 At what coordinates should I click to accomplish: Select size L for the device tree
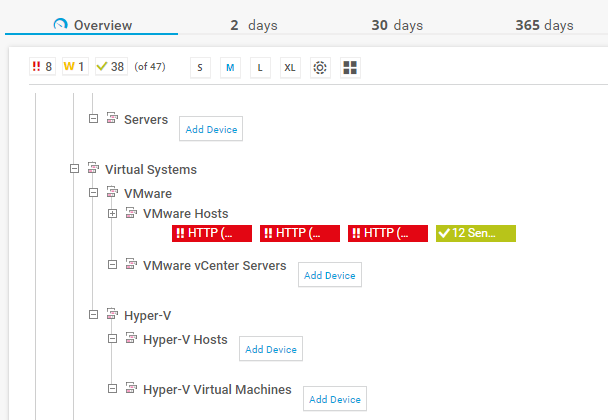tap(260, 67)
